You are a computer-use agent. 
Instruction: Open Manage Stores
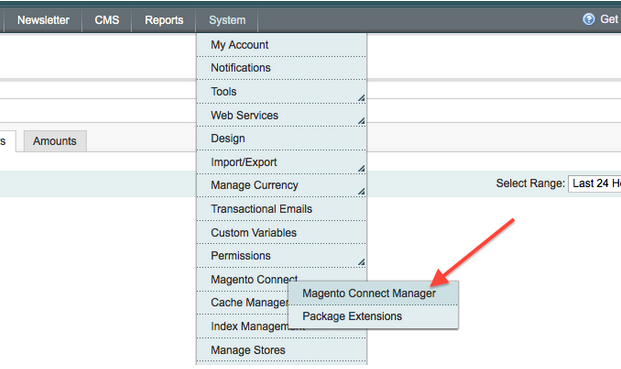point(282,350)
